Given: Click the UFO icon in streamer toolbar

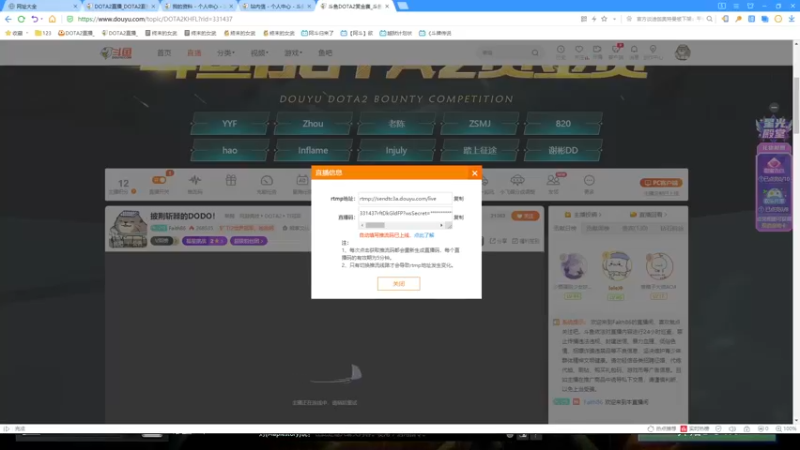Looking at the screenshot, I should 517,180.
